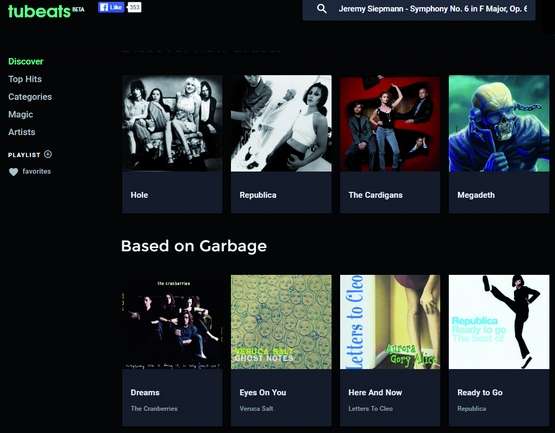Choose the Megadeth artist artwork
Image resolution: width=555 pixels, height=433 pixels.
point(499,123)
